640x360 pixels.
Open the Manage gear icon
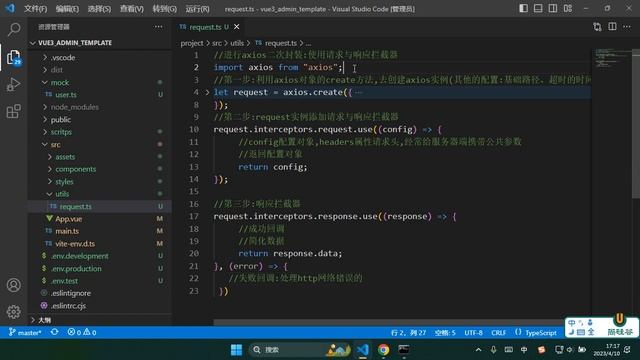(x=13, y=312)
